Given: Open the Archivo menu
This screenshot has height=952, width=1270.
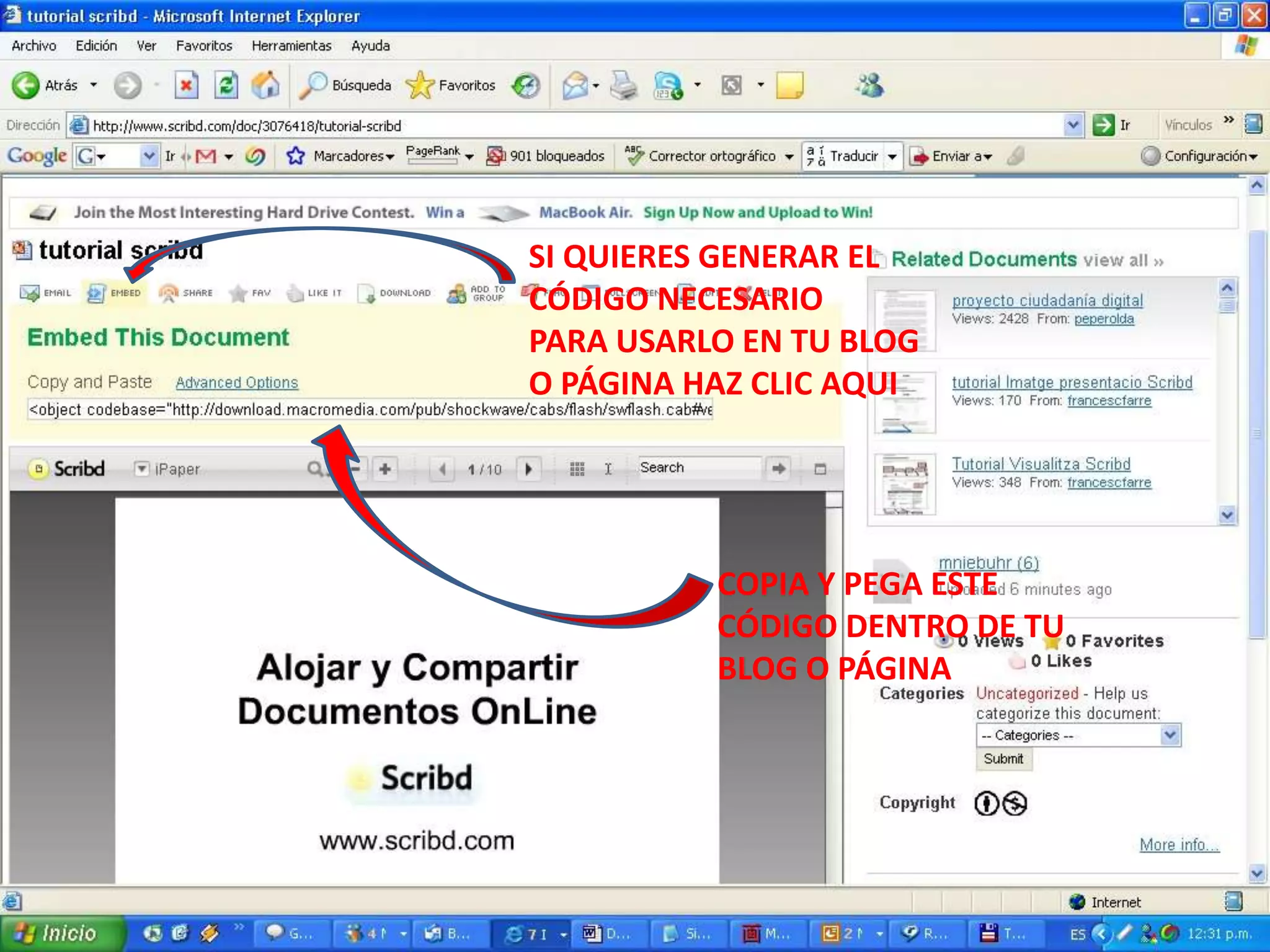Looking at the screenshot, I should [x=33, y=46].
